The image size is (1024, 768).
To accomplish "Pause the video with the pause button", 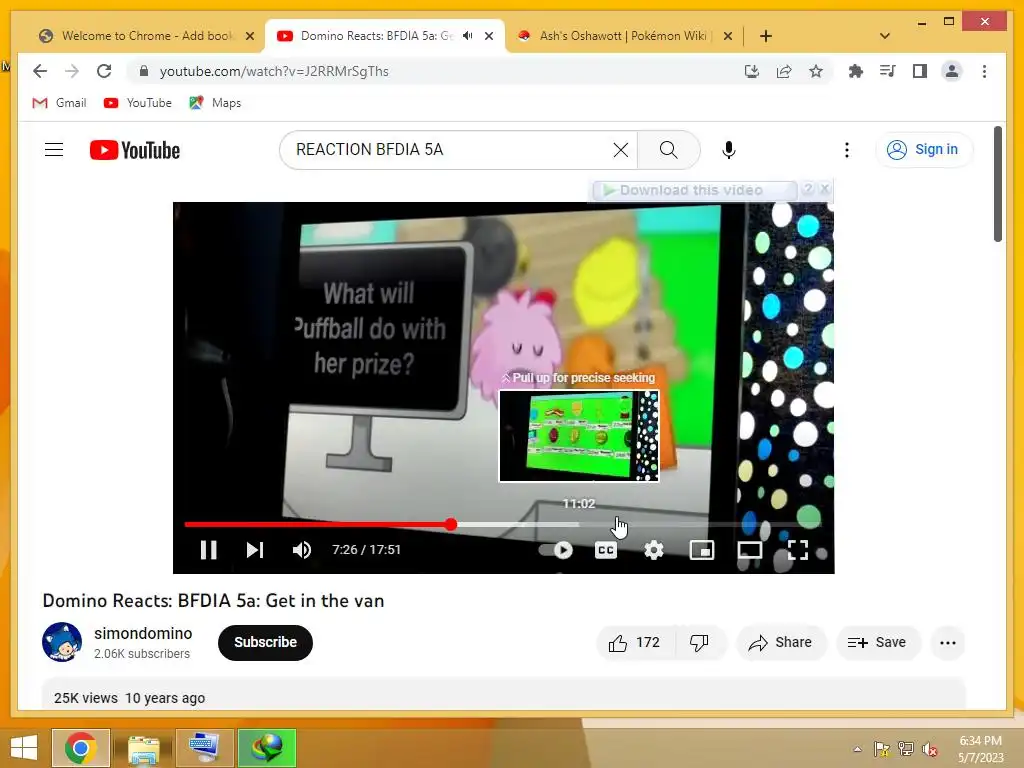I will (x=208, y=550).
